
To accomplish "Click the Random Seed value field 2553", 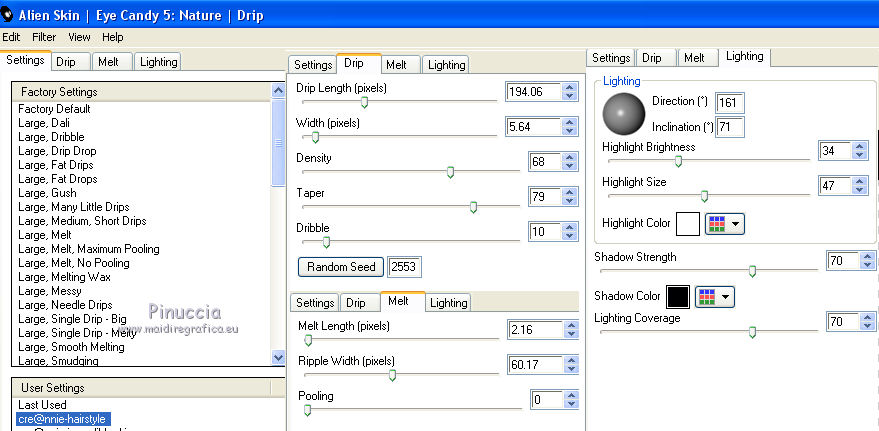I will [x=404, y=267].
